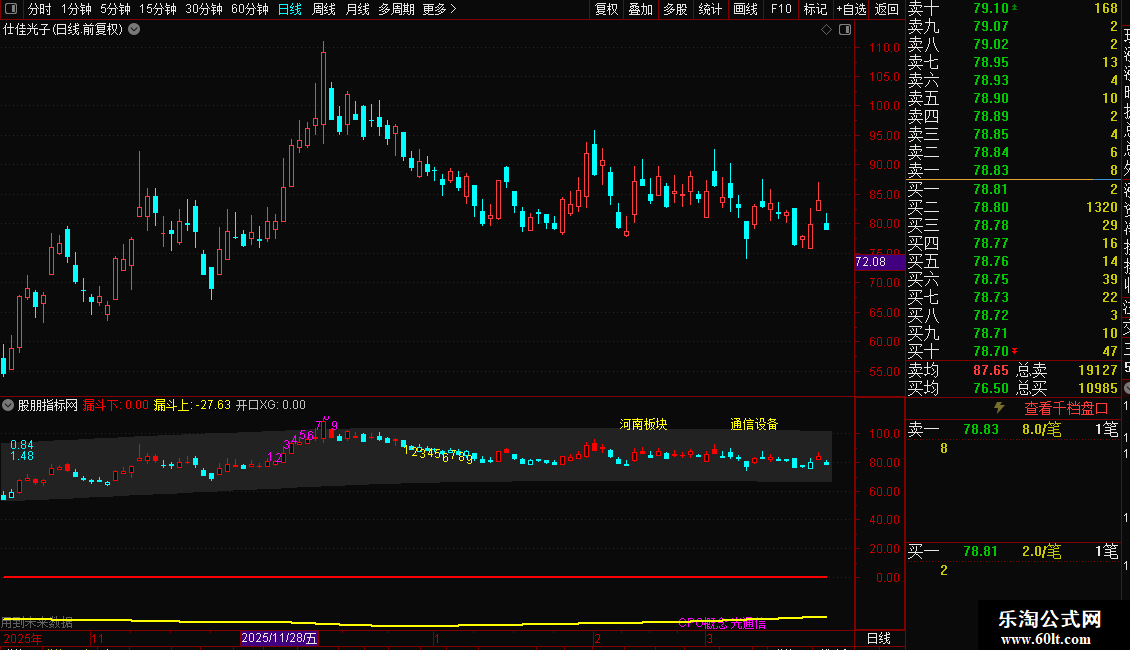Click the red icon after 查看千档盘口

(x=1102, y=408)
